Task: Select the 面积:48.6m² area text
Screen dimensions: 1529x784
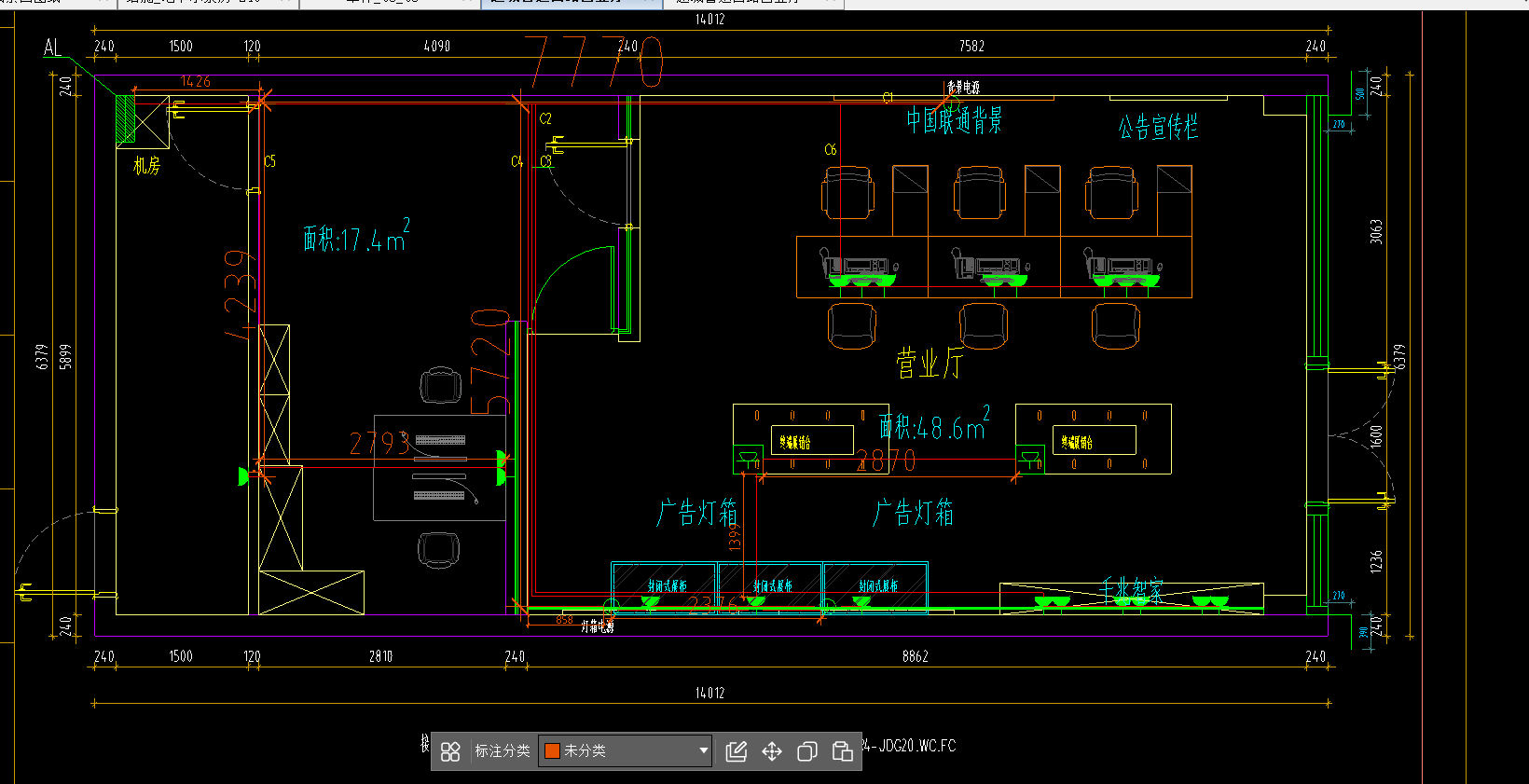Action: pyautogui.click(x=933, y=427)
